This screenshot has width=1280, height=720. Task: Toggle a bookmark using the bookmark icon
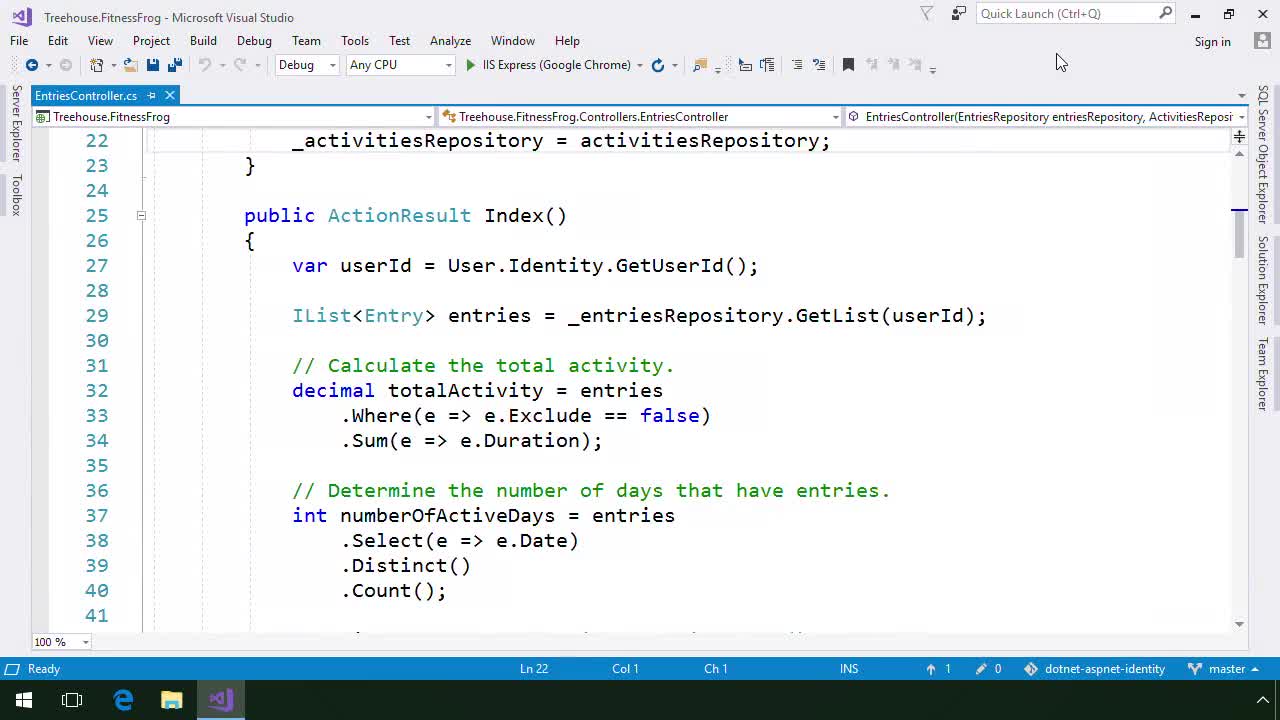coord(847,64)
